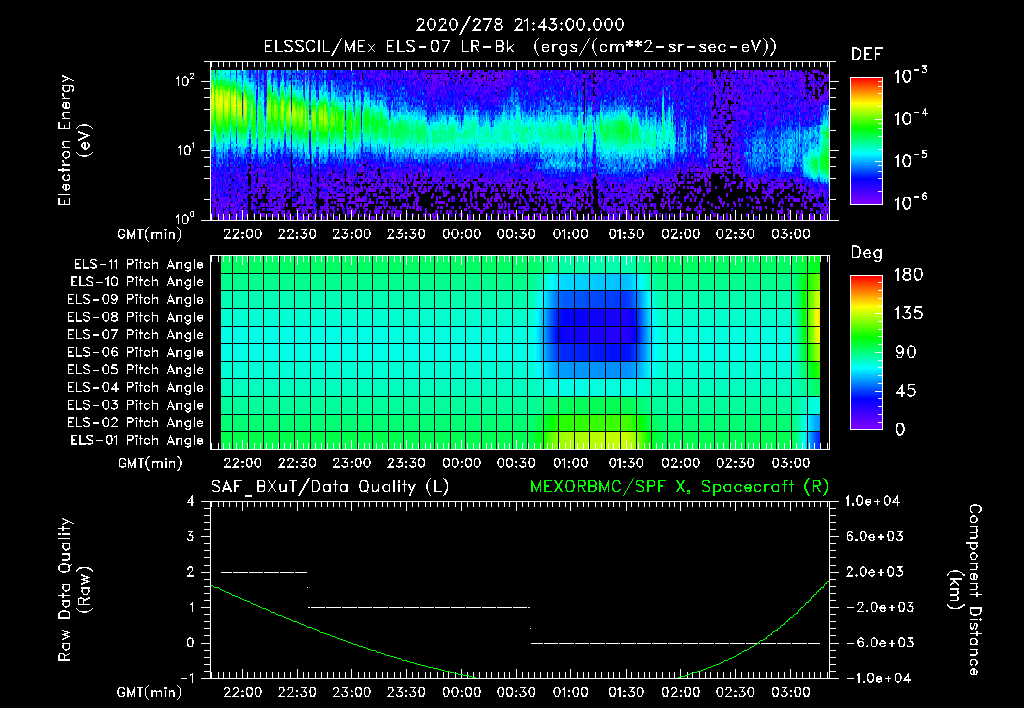The width and height of the screenshot is (1024, 708).
Task: Click the 45 value on Deg scale
Action: click(906, 391)
